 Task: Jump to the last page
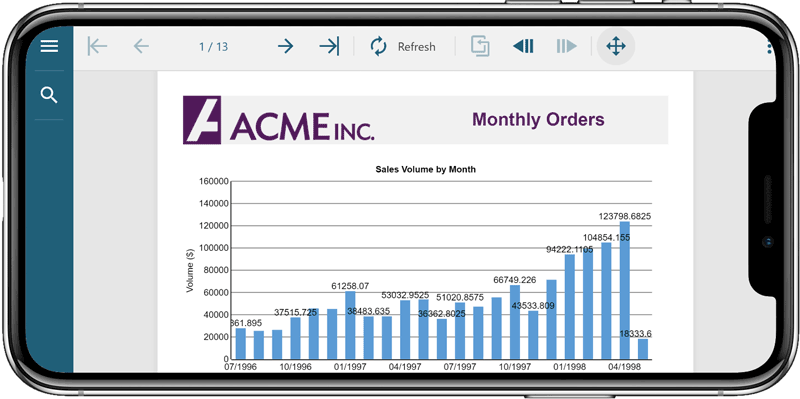(x=329, y=46)
